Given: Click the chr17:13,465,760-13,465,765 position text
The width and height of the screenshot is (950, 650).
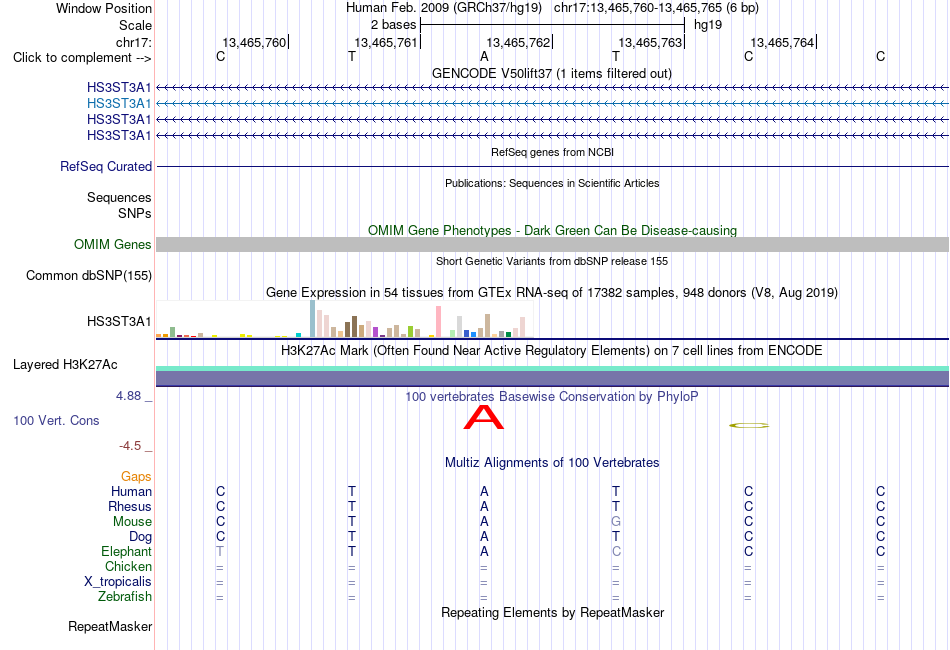Looking at the screenshot, I should click(x=656, y=8).
